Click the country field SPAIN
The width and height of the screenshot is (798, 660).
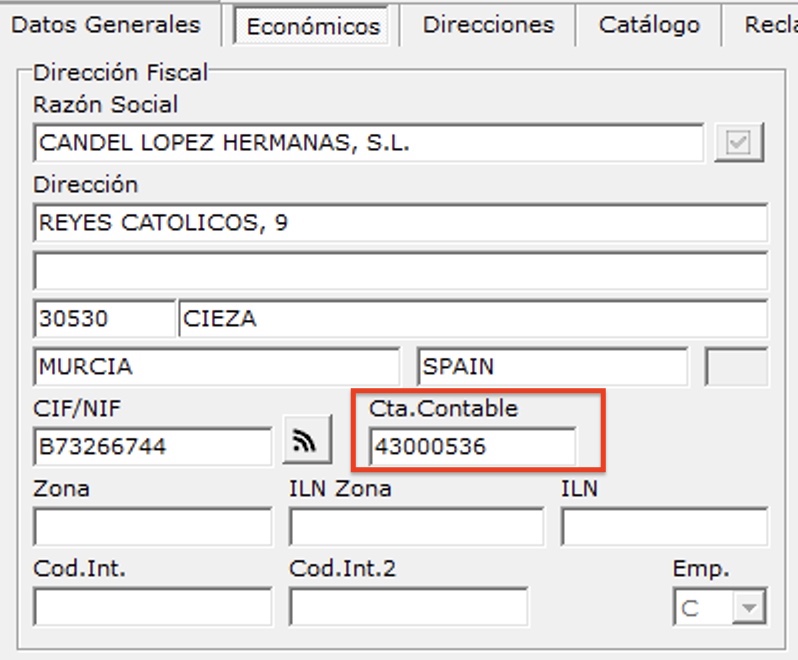tap(552, 366)
